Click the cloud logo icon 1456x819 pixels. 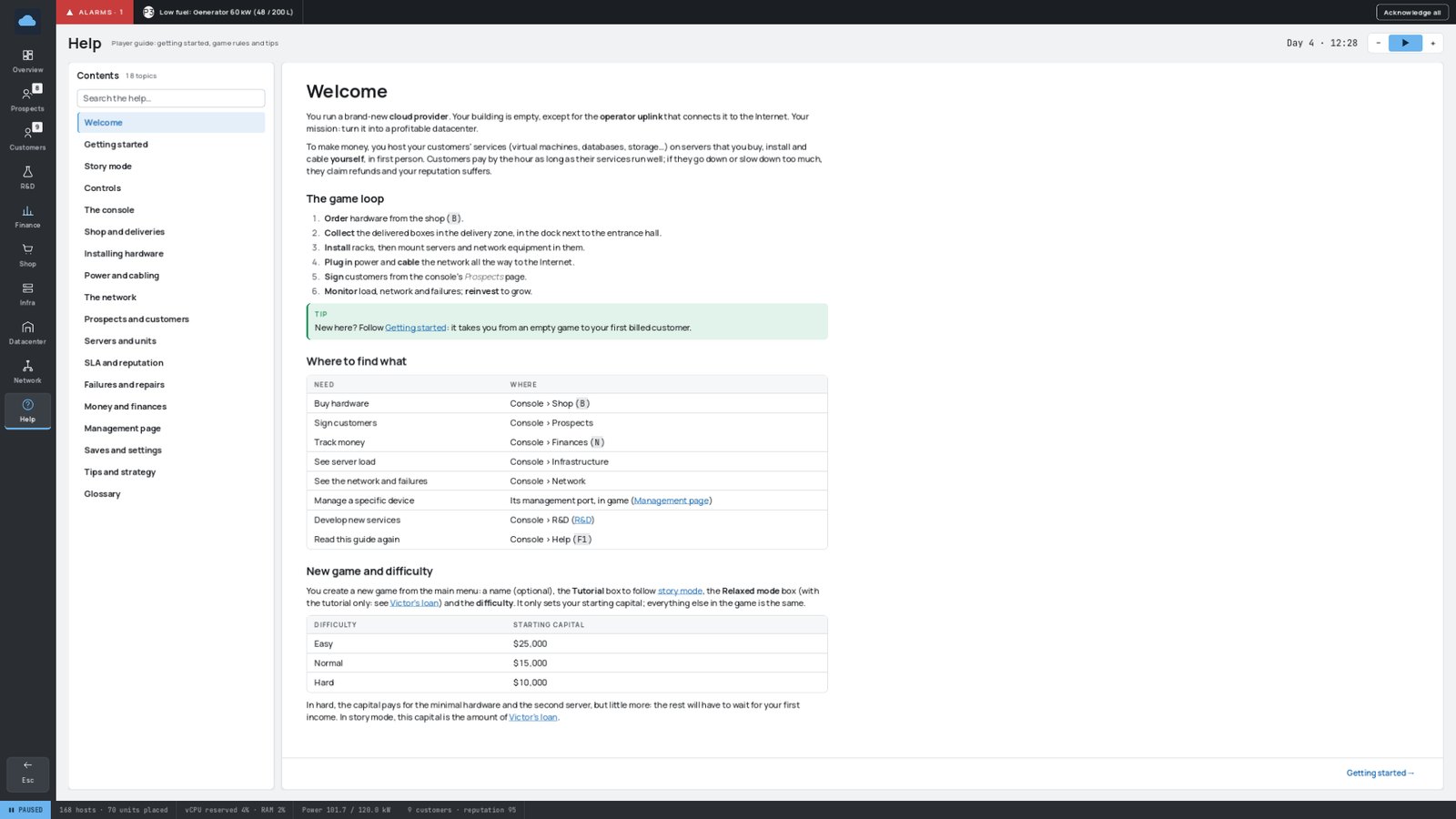pyautogui.click(x=27, y=20)
